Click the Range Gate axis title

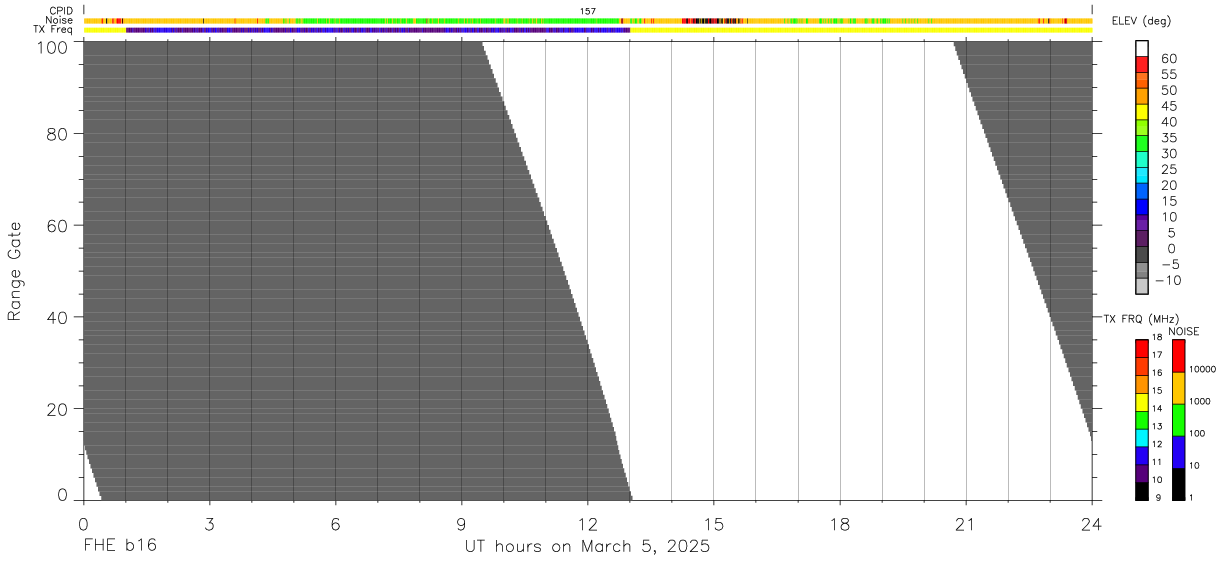click(15, 272)
